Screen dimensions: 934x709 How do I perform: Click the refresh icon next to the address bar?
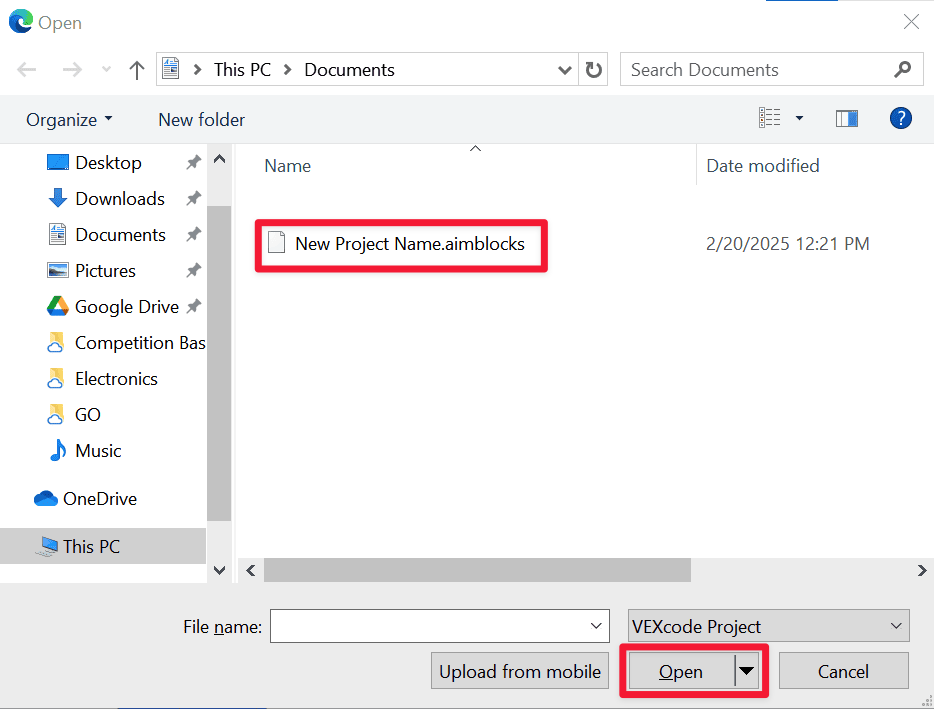click(x=593, y=69)
